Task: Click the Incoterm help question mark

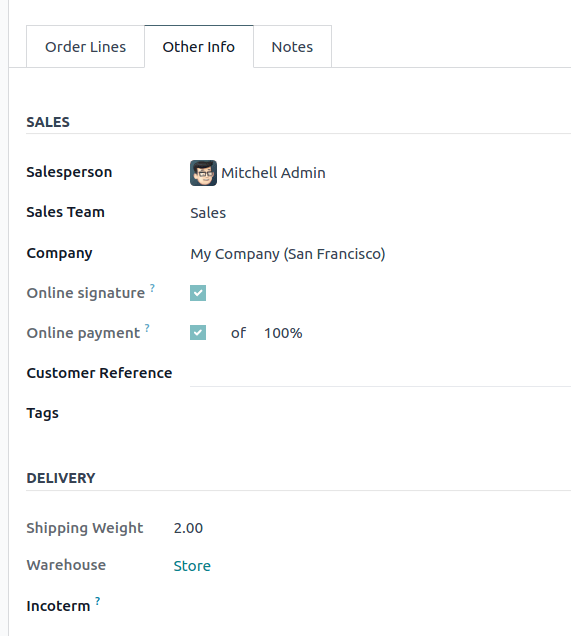Action: tap(98, 601)
